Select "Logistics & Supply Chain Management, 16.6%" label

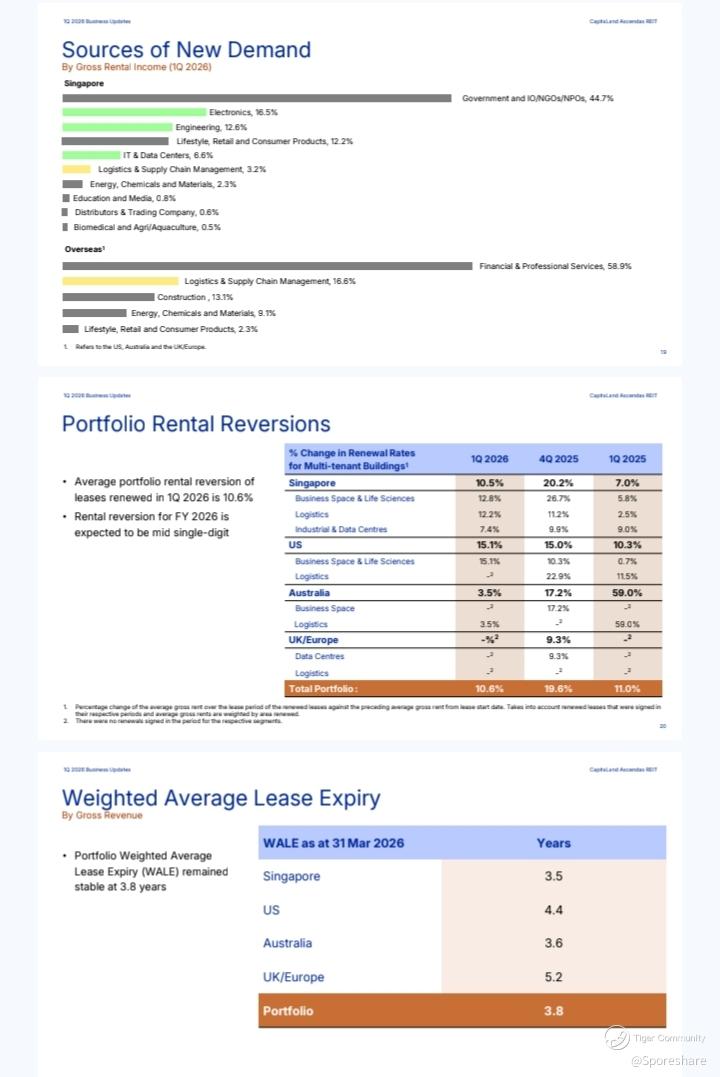point(270,281)
